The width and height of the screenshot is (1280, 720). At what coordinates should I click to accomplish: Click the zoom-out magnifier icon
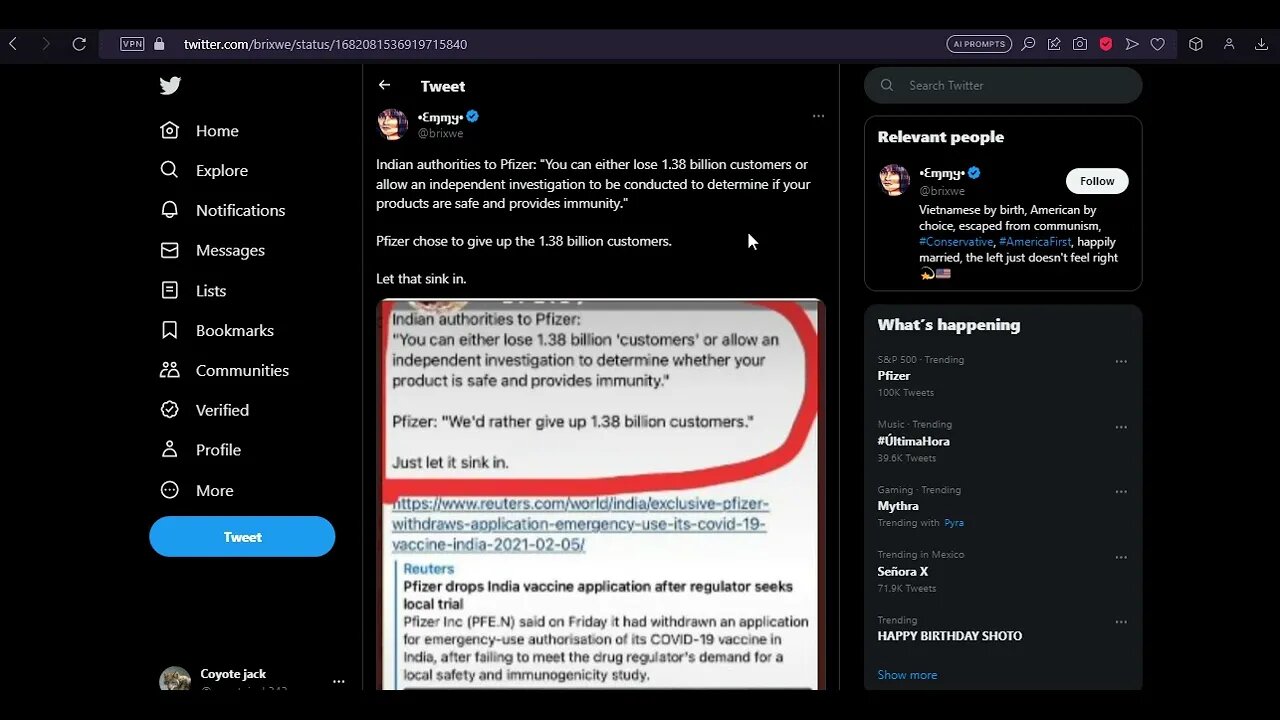[x=1028, y=44]
